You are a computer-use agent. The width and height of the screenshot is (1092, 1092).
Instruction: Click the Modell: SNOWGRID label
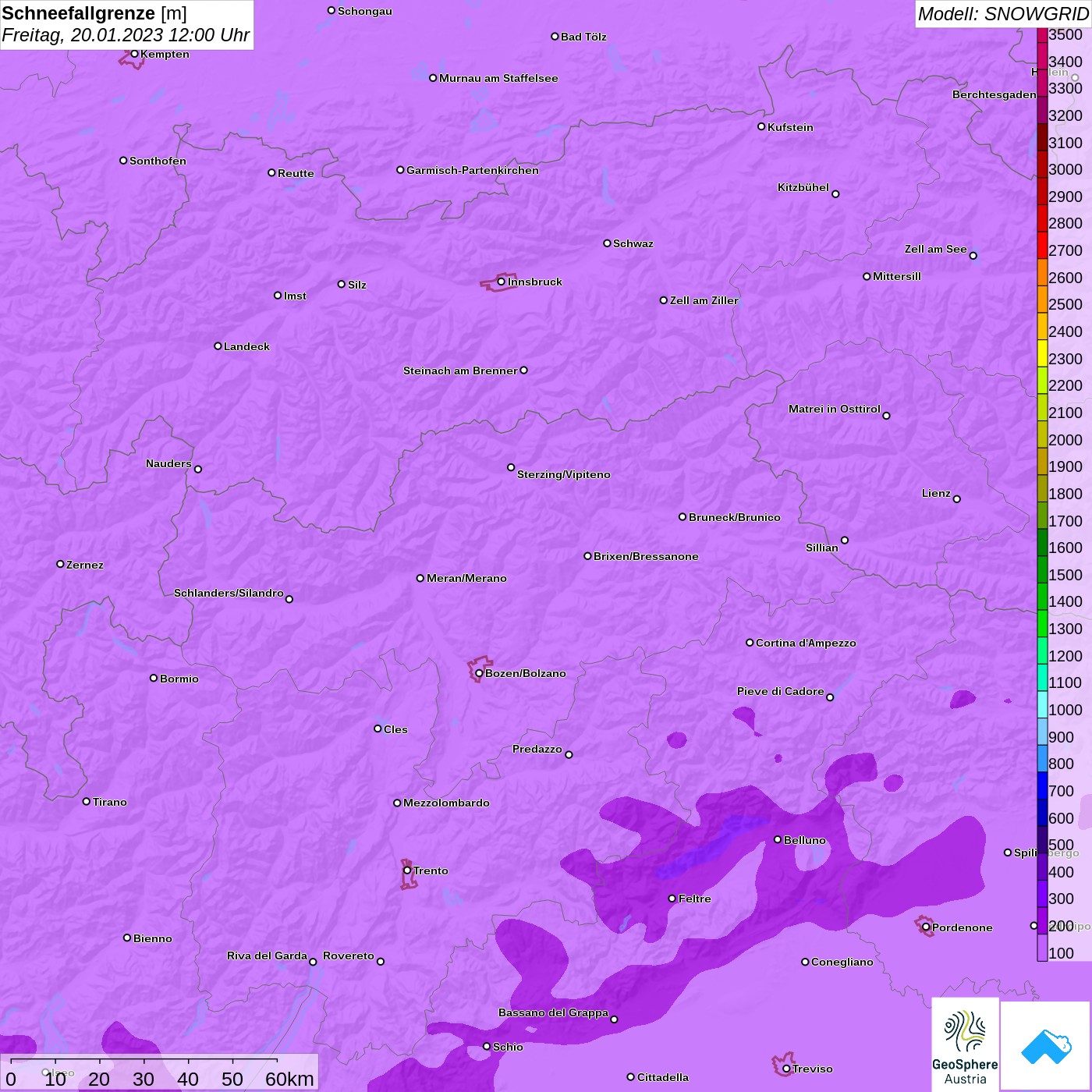pos(1003,14)
